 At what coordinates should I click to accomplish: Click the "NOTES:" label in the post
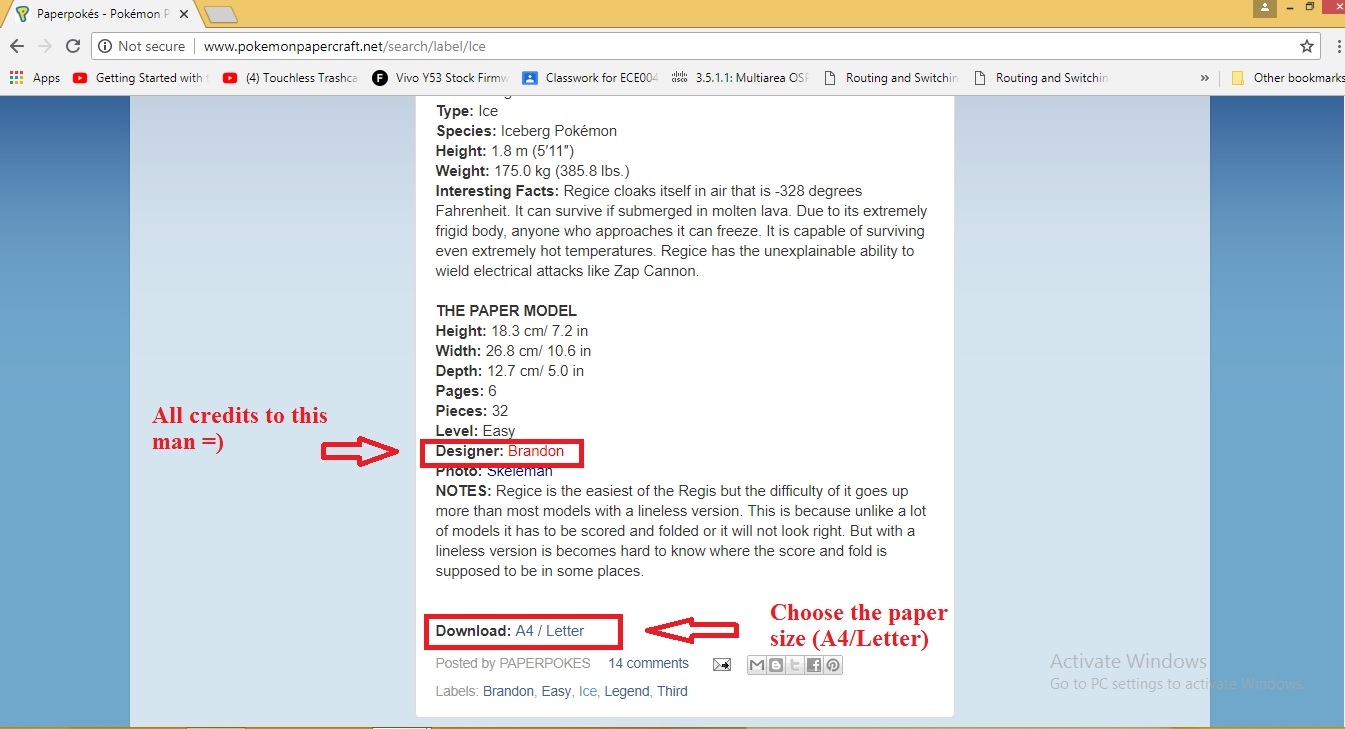(464, 491)
